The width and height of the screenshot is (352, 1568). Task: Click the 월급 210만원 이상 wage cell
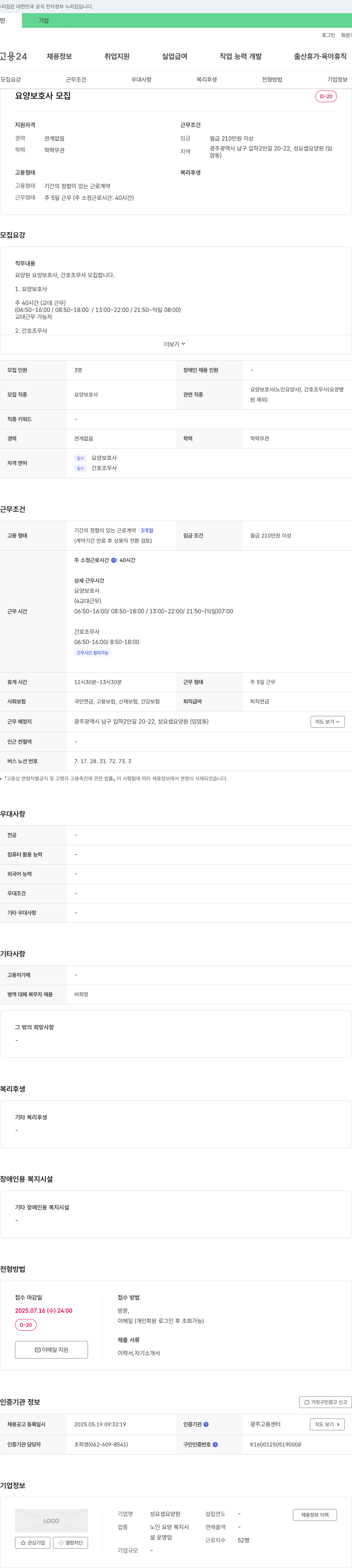point(270,536)
